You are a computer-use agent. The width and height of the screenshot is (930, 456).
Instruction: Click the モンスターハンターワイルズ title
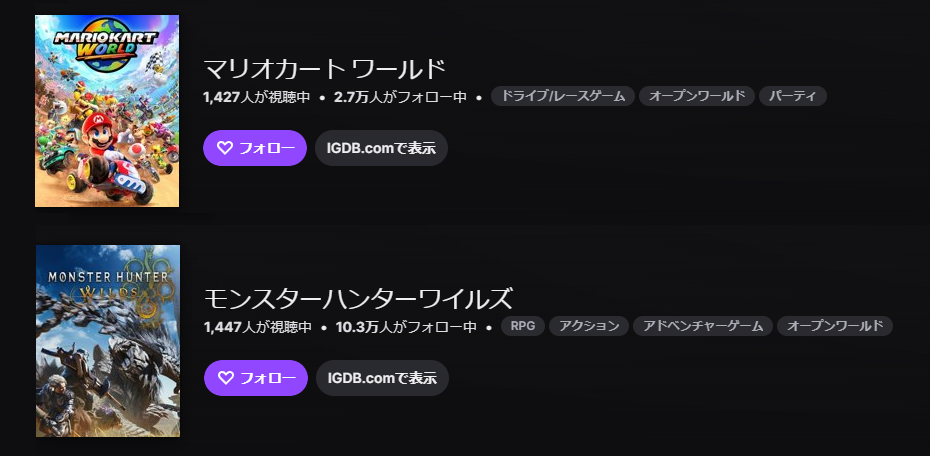pos(358,299)
